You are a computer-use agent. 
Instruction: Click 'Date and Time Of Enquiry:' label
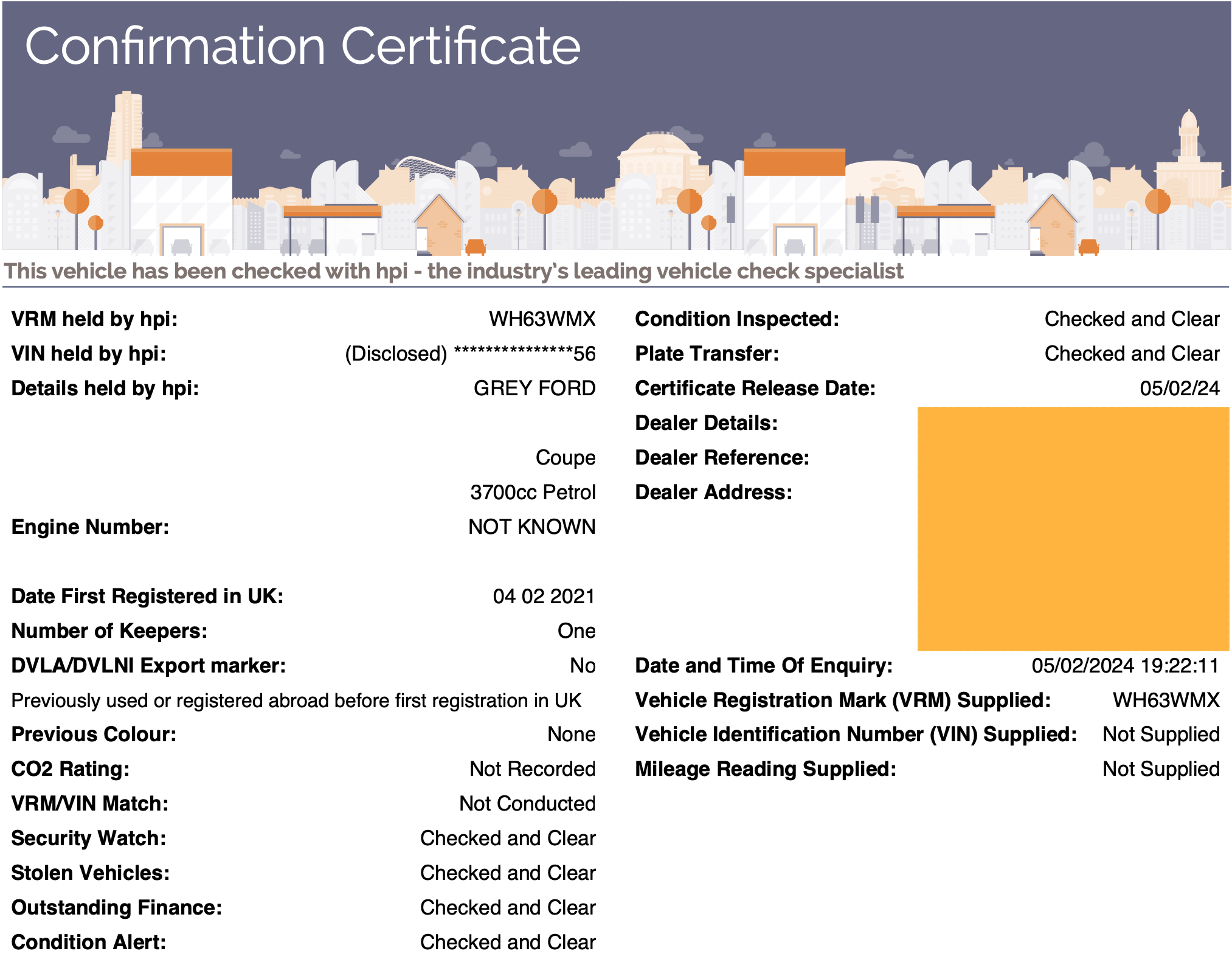point(764,665)
